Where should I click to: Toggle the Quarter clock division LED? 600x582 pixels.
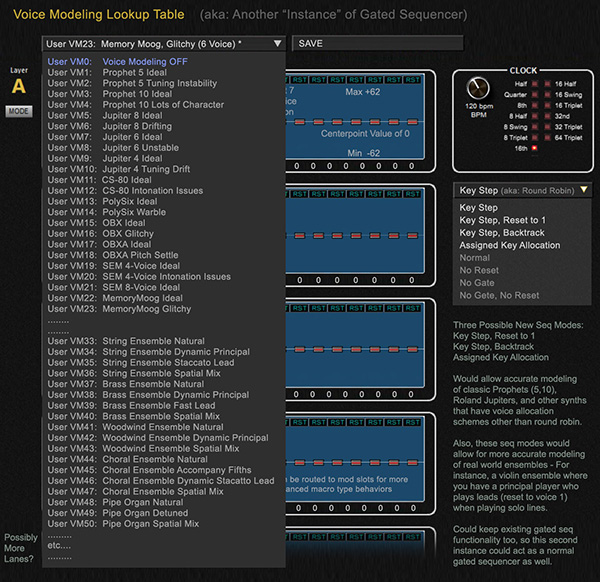click(535, 95)
